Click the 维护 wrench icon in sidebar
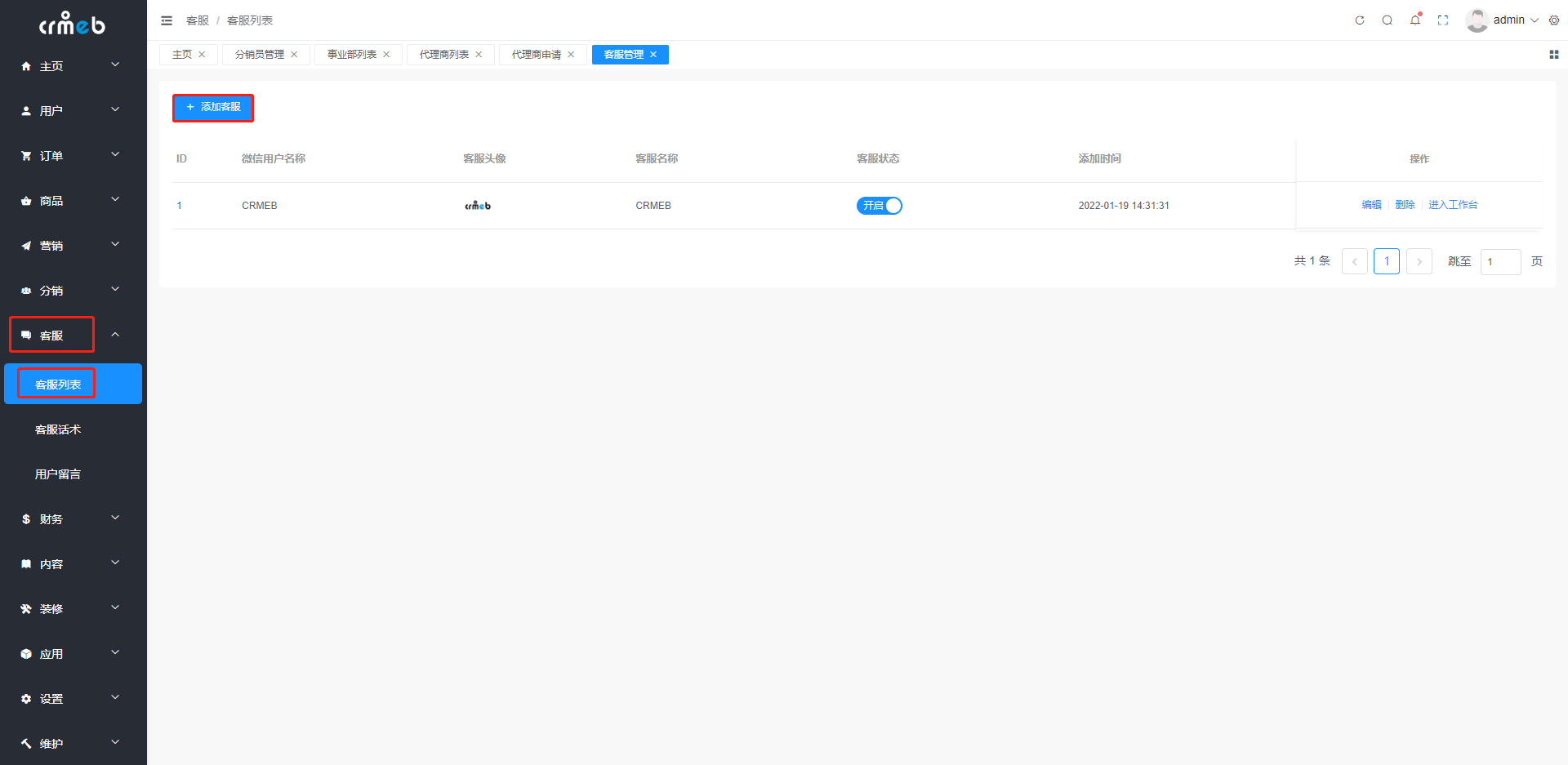The width and height of the screenshot is (1568, 765). point(26,744)
